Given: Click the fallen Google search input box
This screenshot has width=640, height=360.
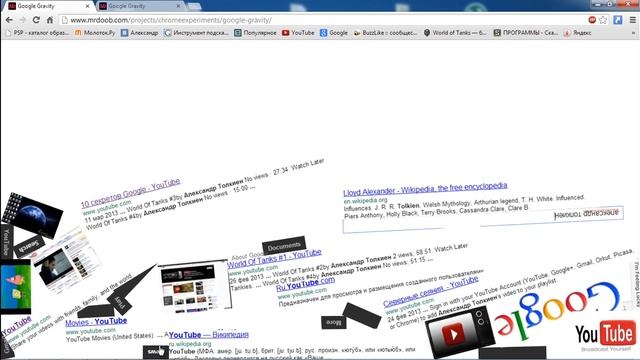Looking at the screenshot, I should click(483, 220).
